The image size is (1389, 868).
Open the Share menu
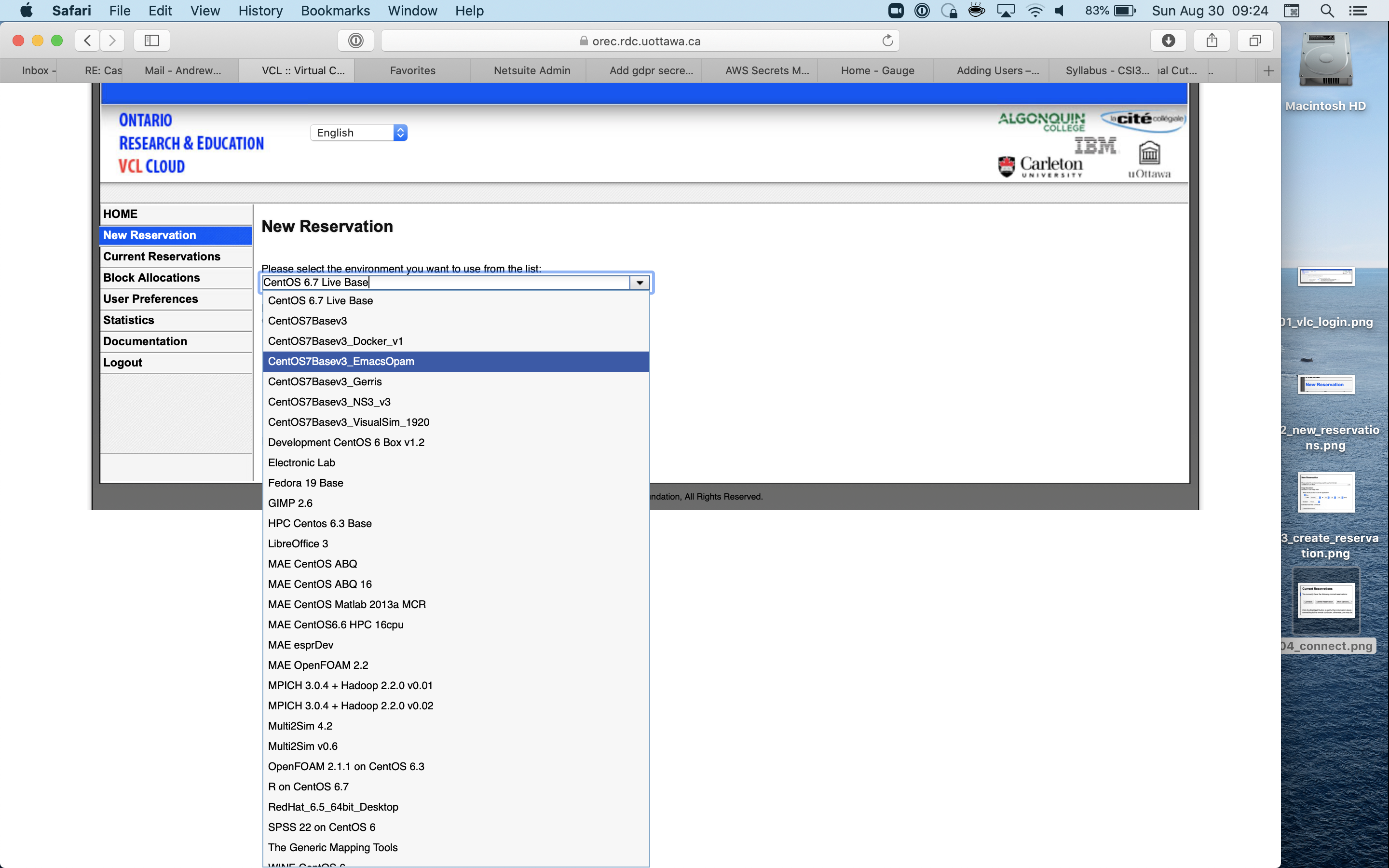(x=1212, y=41)
